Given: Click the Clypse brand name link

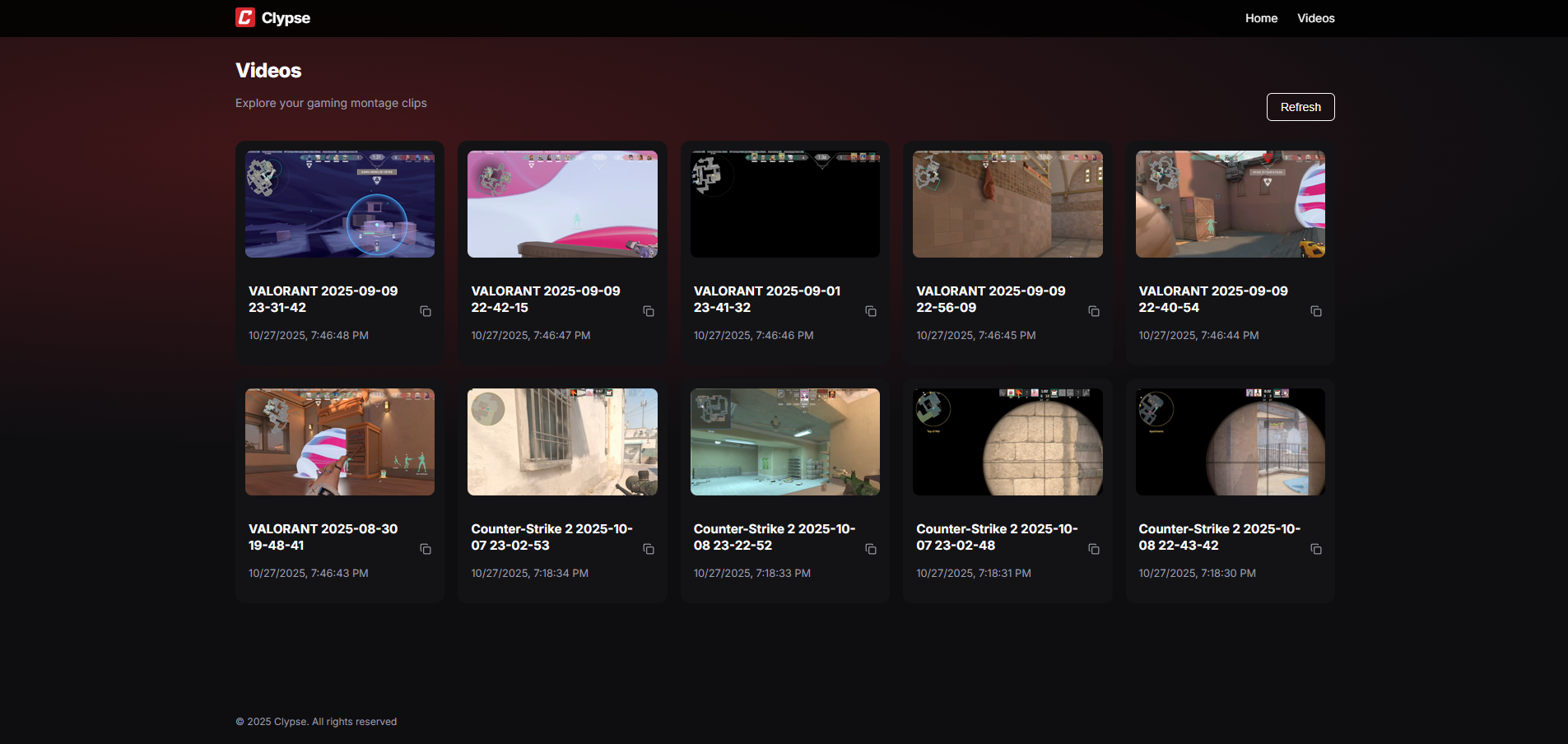Looking at the screenshot, I should (x=286, y=18).
